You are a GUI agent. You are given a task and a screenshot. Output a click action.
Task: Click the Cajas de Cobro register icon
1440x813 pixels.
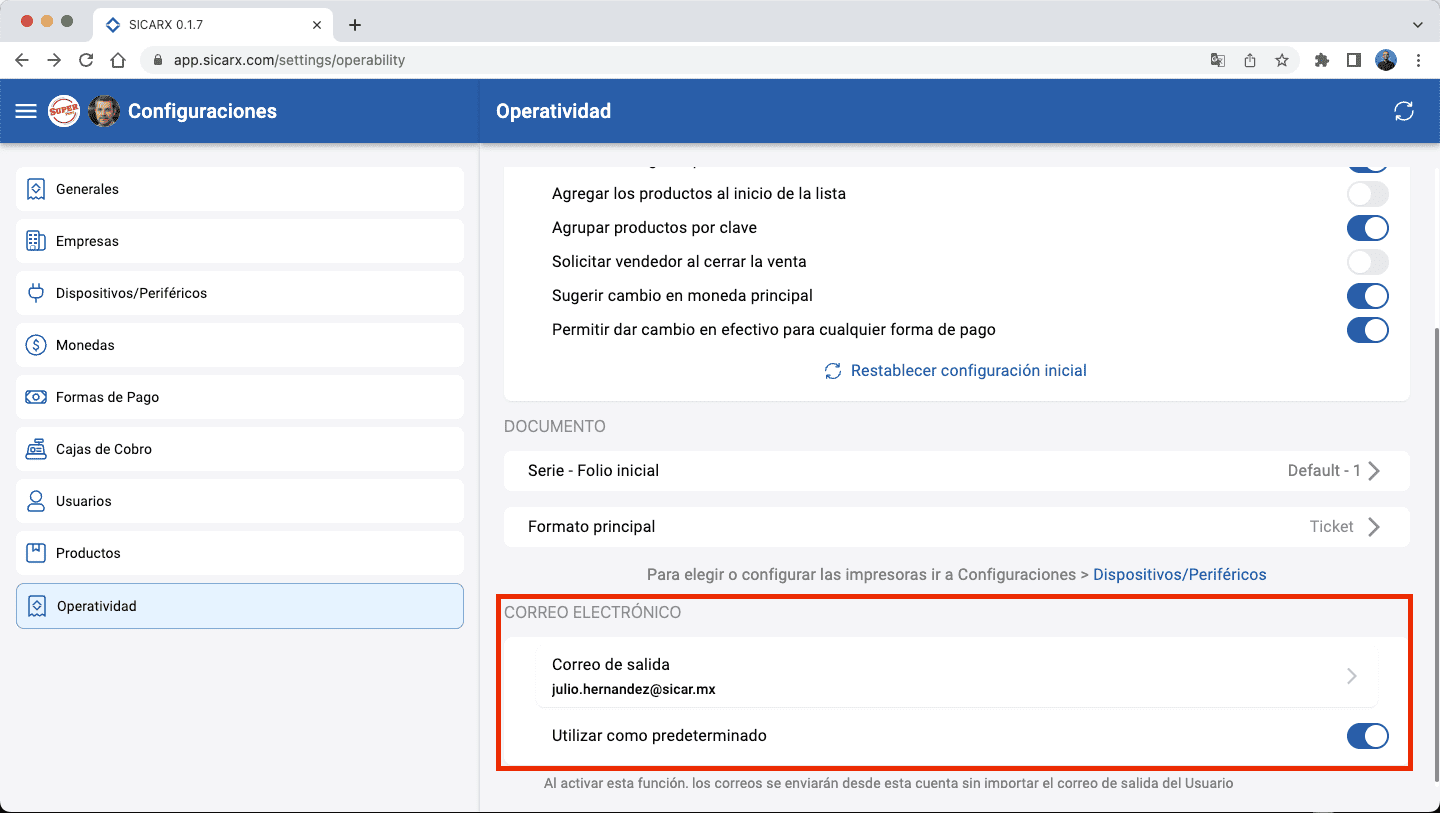point(36,449)
